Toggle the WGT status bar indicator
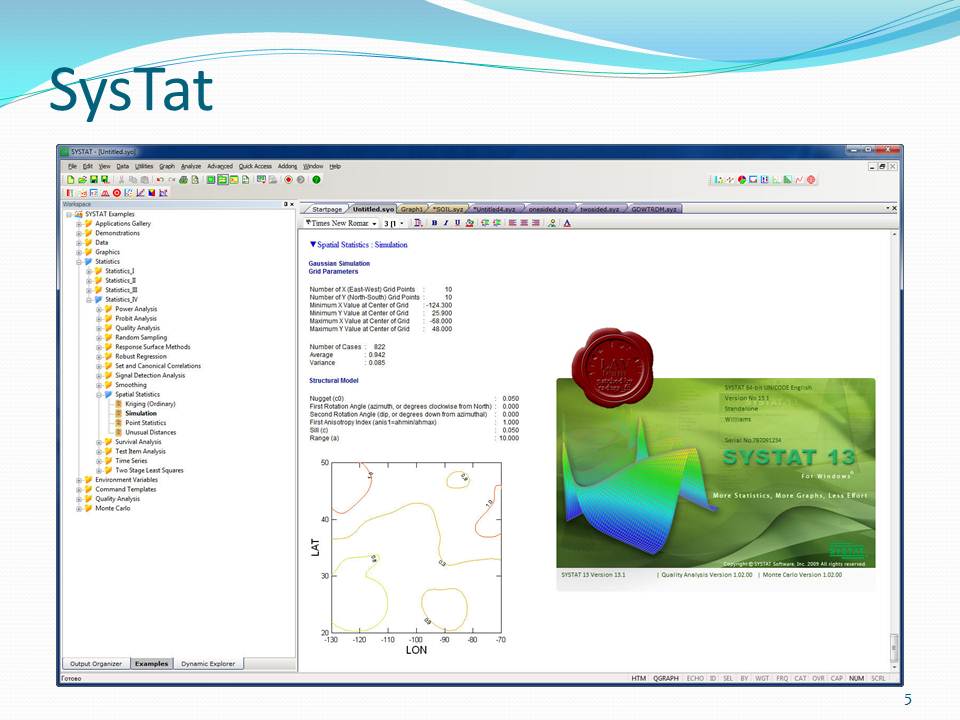This screenshot has width=960, height=720. pyautogui.click(x=762, y=678)
